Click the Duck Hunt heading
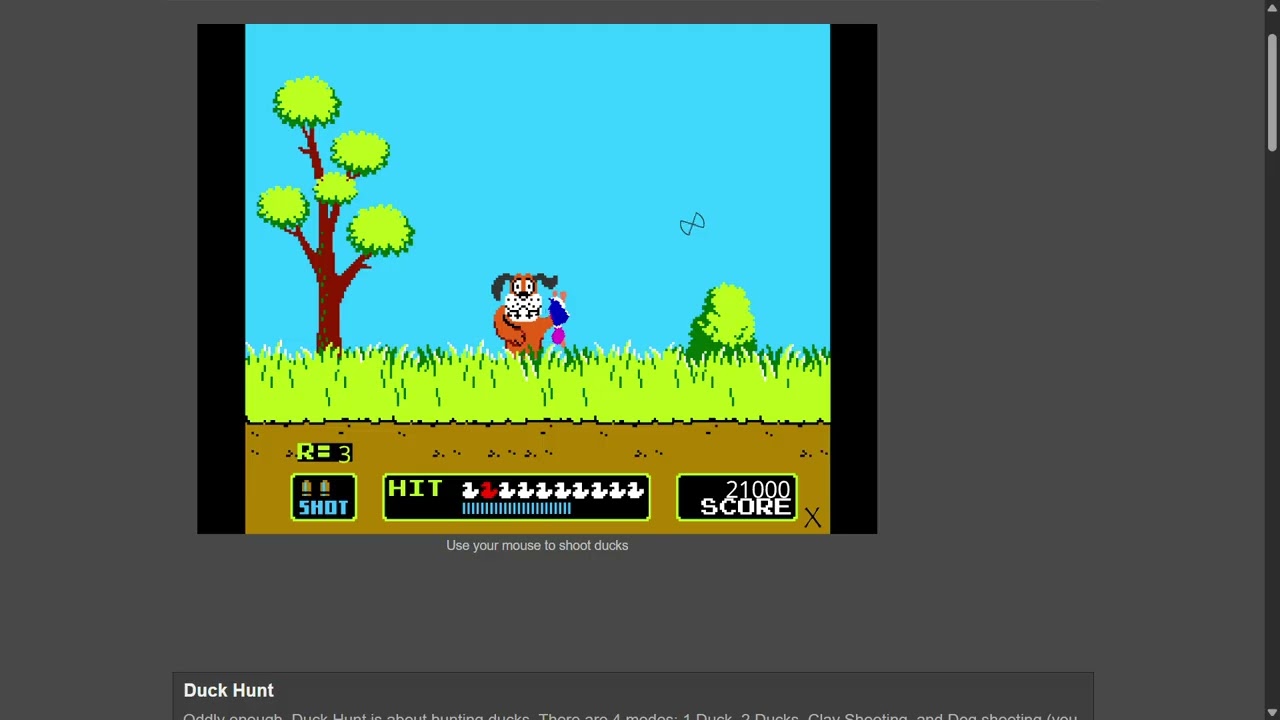 pyautogui.click(x=228, y=690)
